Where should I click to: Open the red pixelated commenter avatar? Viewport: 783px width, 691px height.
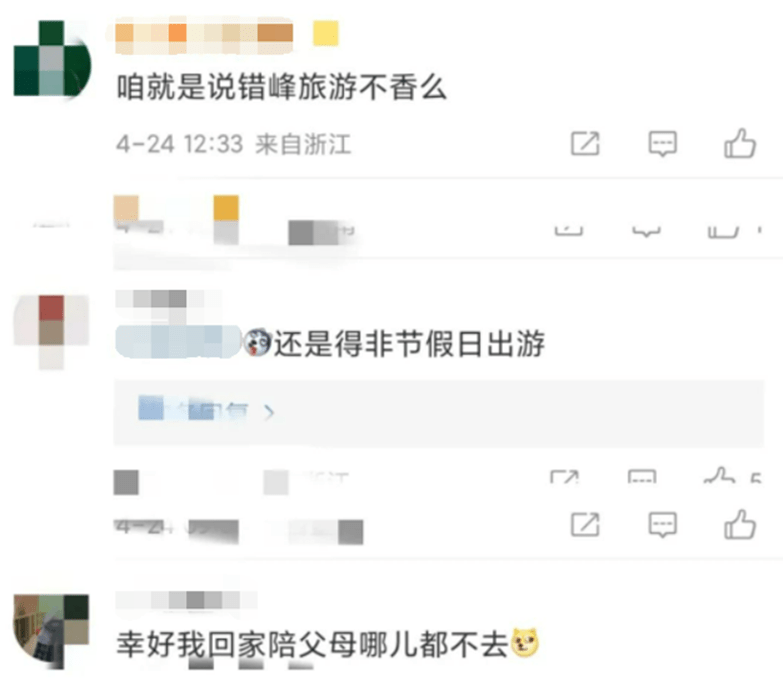point(51,332)
